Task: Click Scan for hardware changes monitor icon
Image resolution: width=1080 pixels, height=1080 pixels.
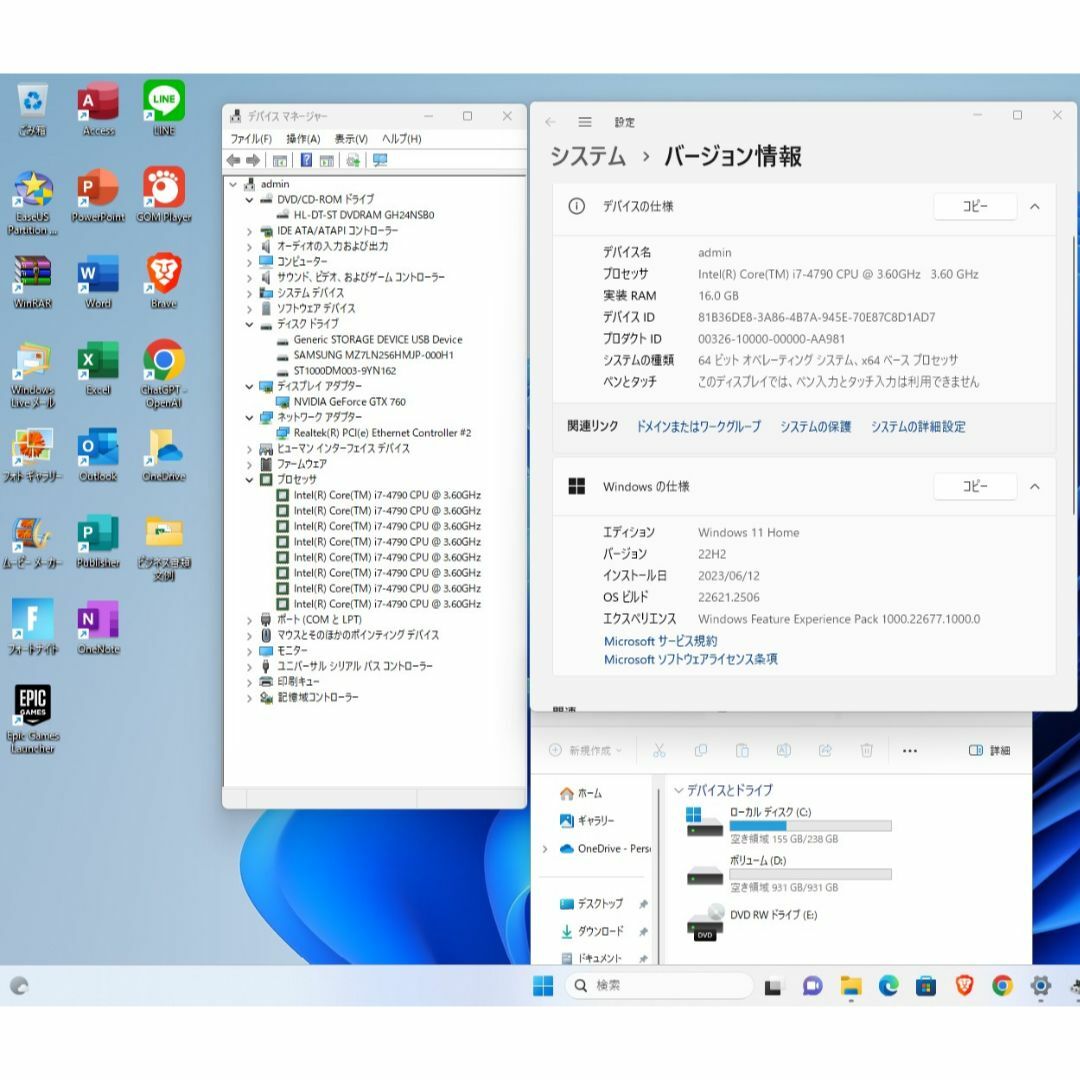Action: [x=380, y=160]
